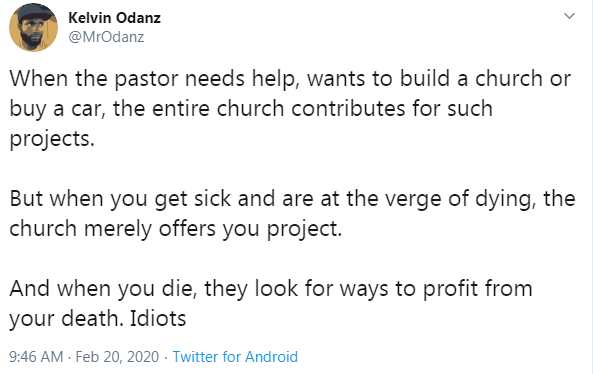Screen dimensions: 593x374
Task: Click the Kelvin Odanz display name
Action: [115, 18]
